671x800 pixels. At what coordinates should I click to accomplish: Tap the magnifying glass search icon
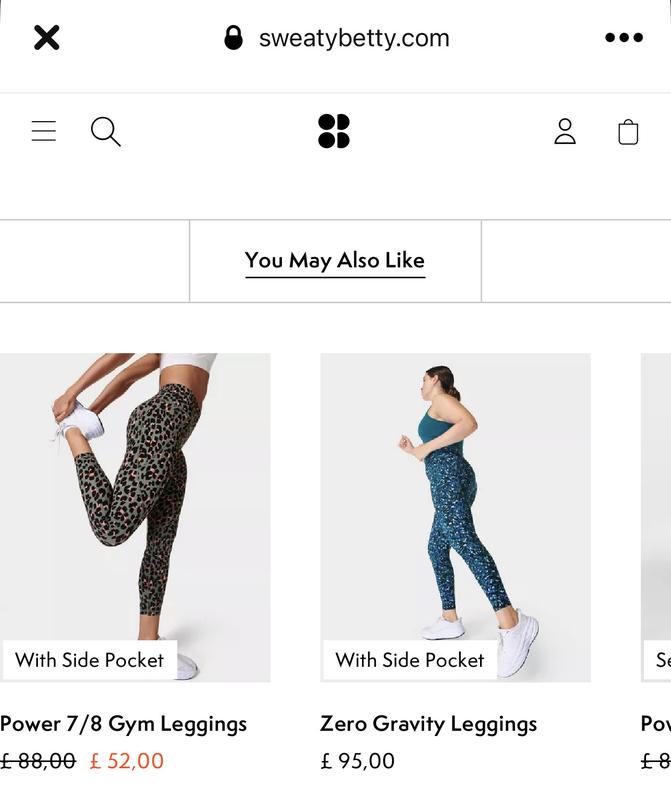tap(105, 131)
